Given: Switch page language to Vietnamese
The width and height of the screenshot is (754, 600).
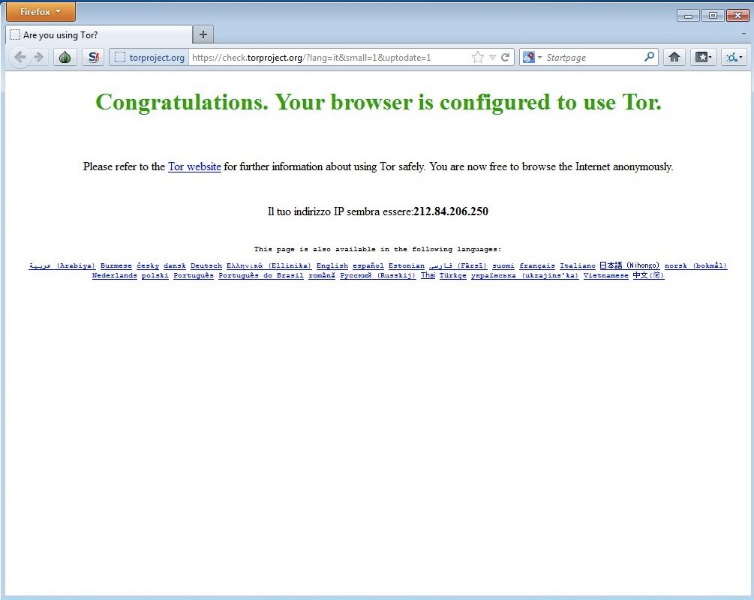Looking at the screenshot, I should [606, 275].
